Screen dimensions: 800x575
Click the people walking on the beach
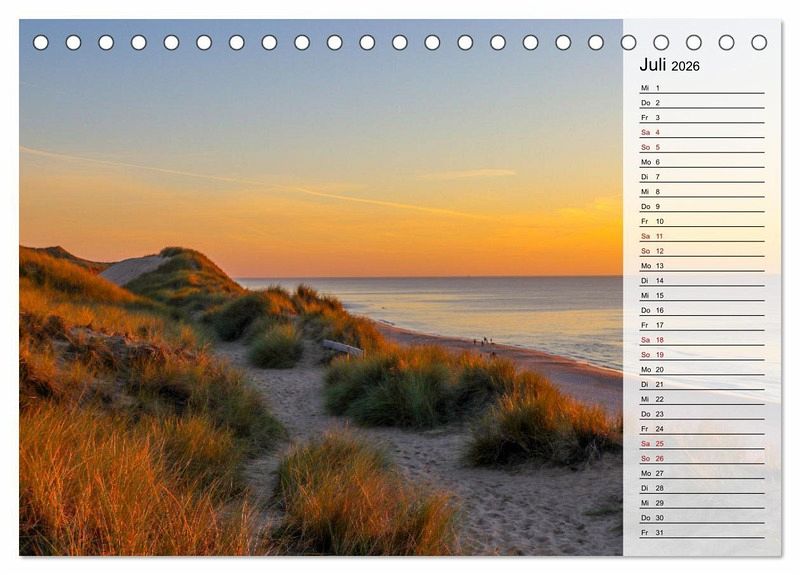(x=484, y=342)
